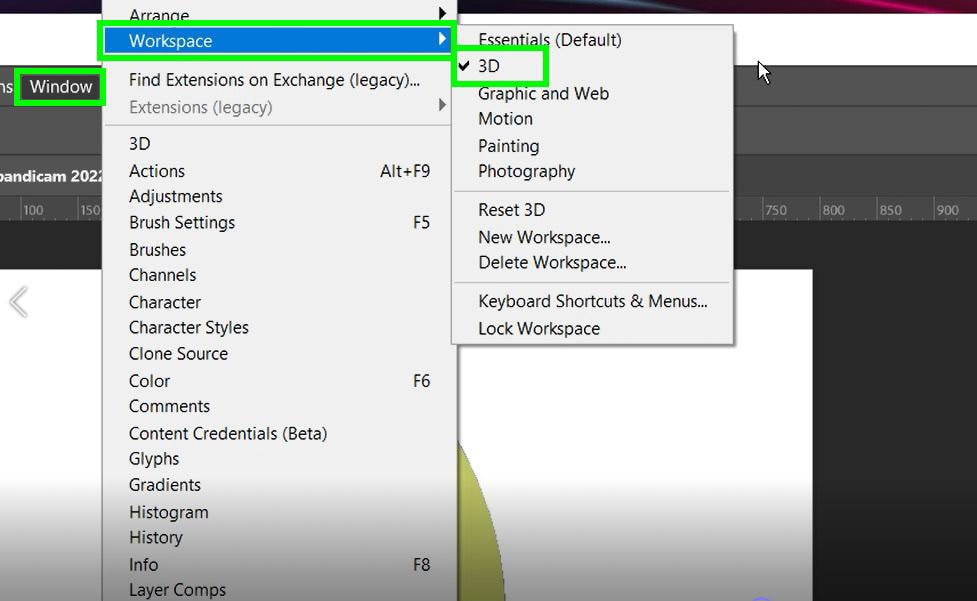Select the Painting workspace
Viewport: 977px width, 601px height.
click(x=508, y=146)
